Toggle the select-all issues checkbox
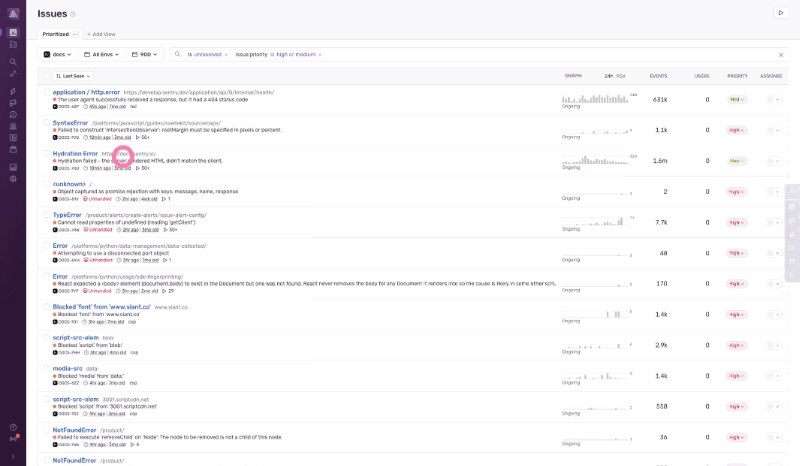 (46, 76)
